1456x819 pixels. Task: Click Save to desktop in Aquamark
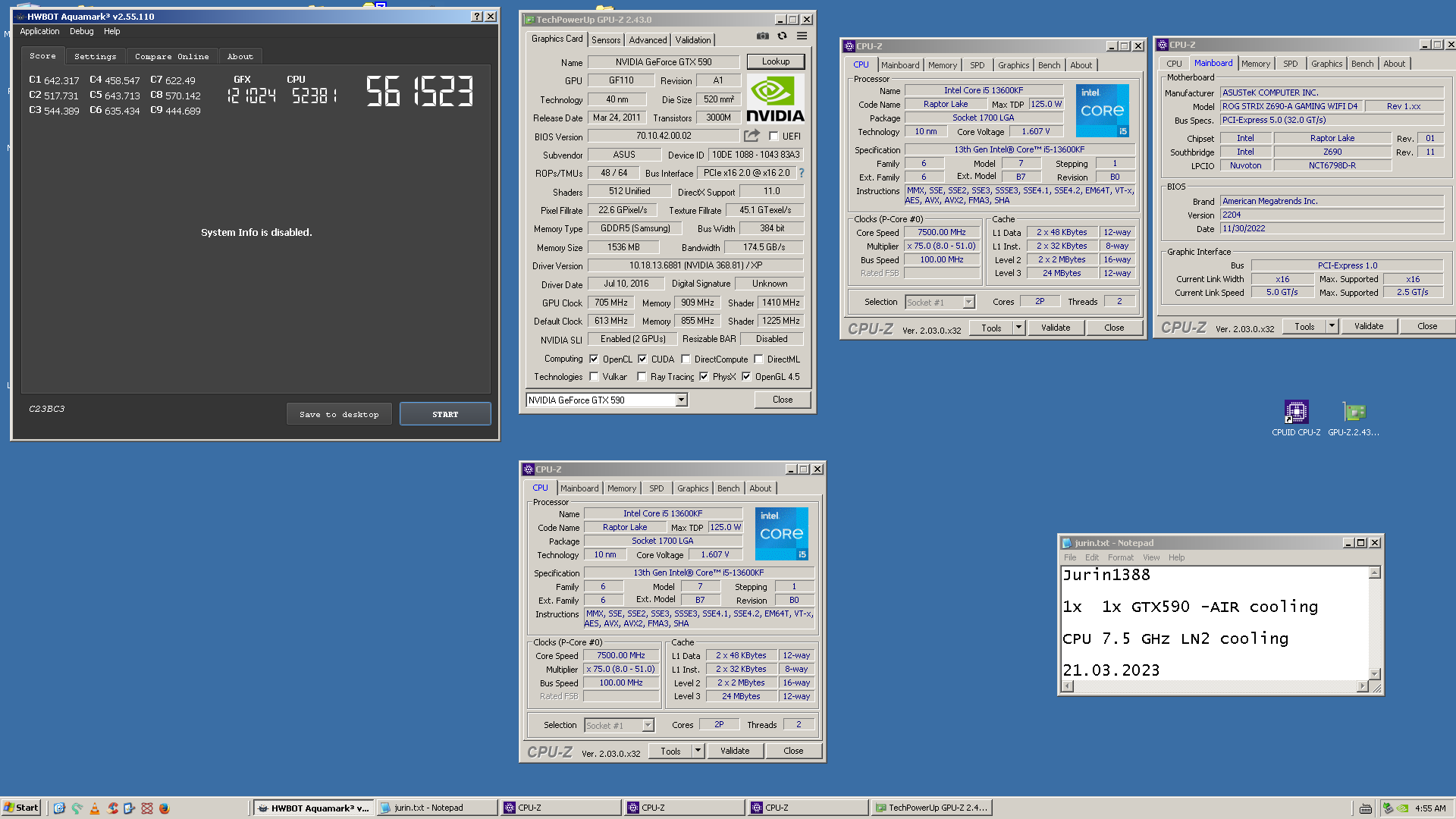339,414
